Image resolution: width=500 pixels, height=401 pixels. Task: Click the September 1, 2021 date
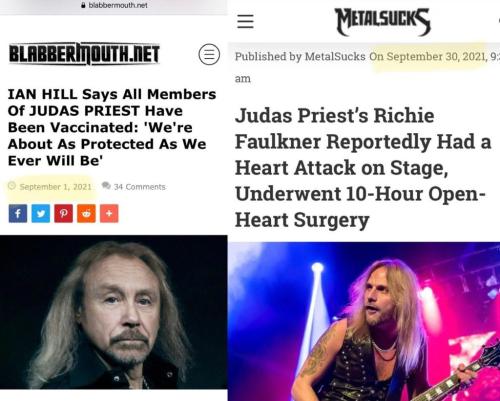tap(55, 187)
